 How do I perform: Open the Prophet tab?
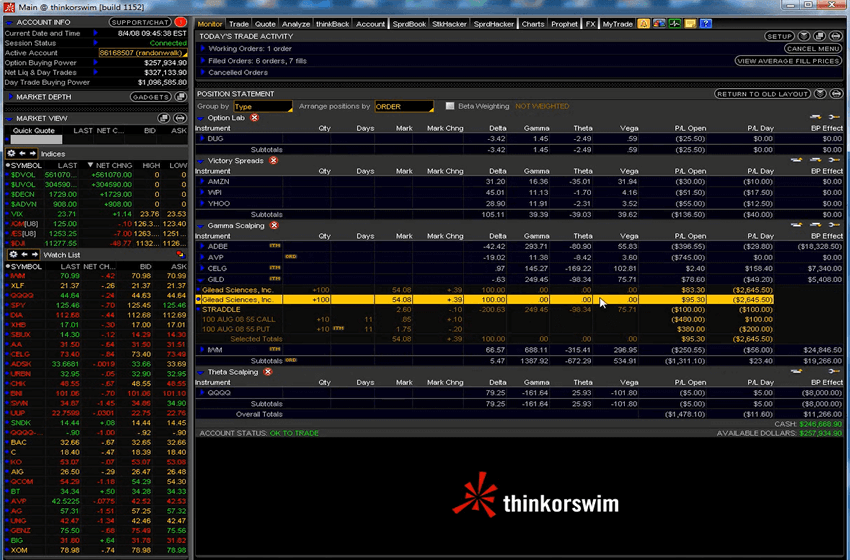(x=564, y=24)
